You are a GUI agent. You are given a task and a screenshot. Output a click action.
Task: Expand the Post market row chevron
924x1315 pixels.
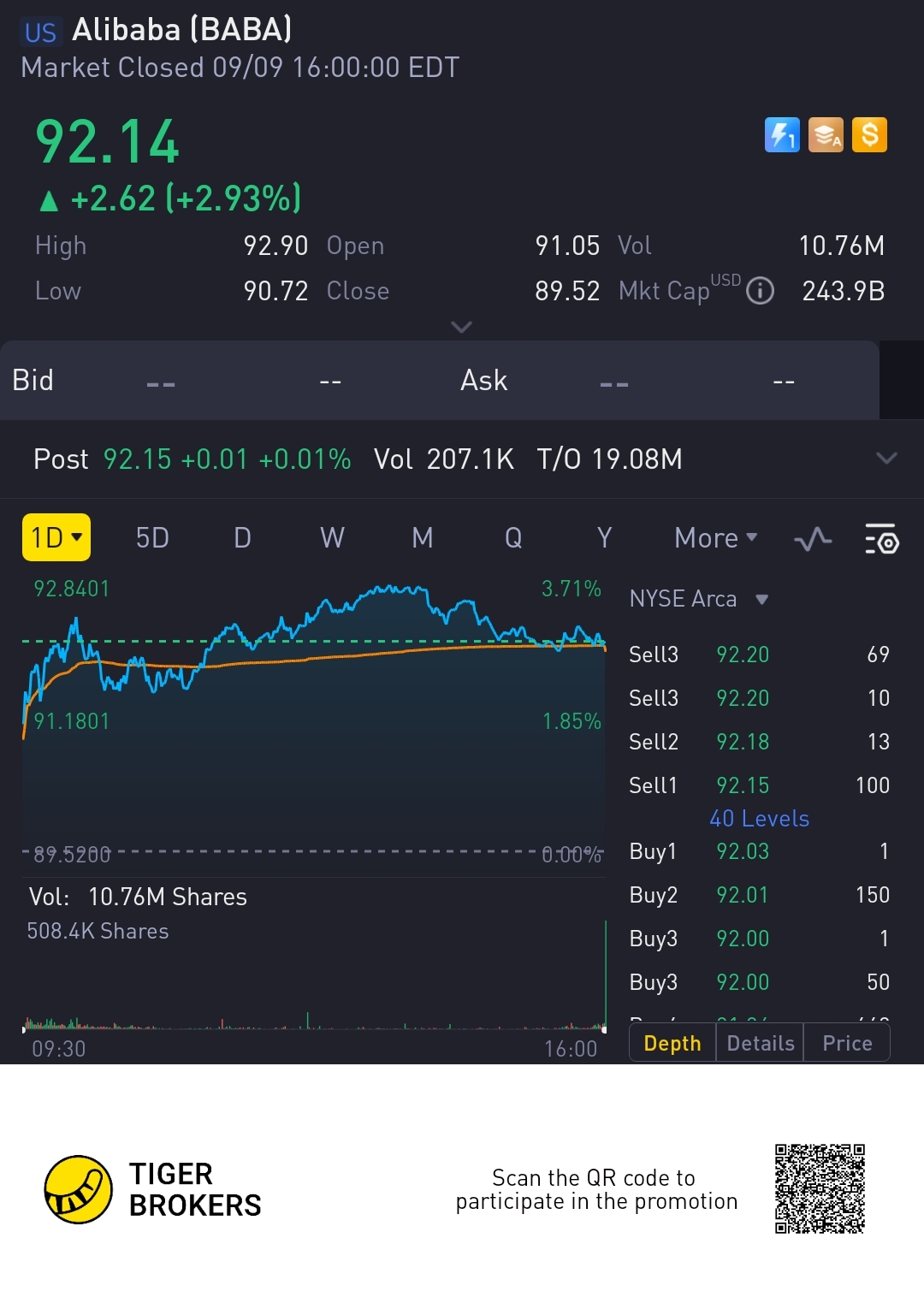click(886, 459)
